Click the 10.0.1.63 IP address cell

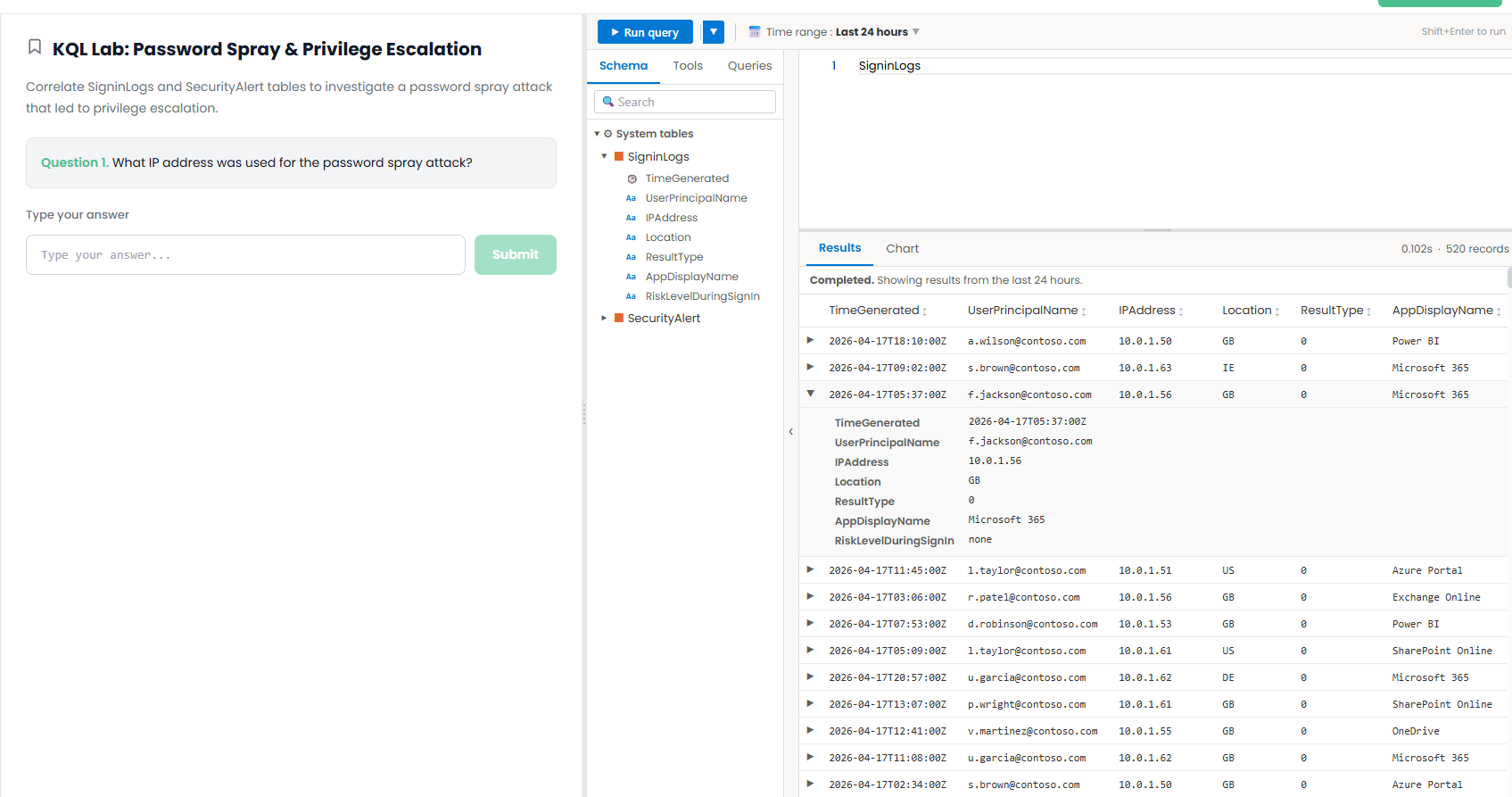coord(1144,368)
